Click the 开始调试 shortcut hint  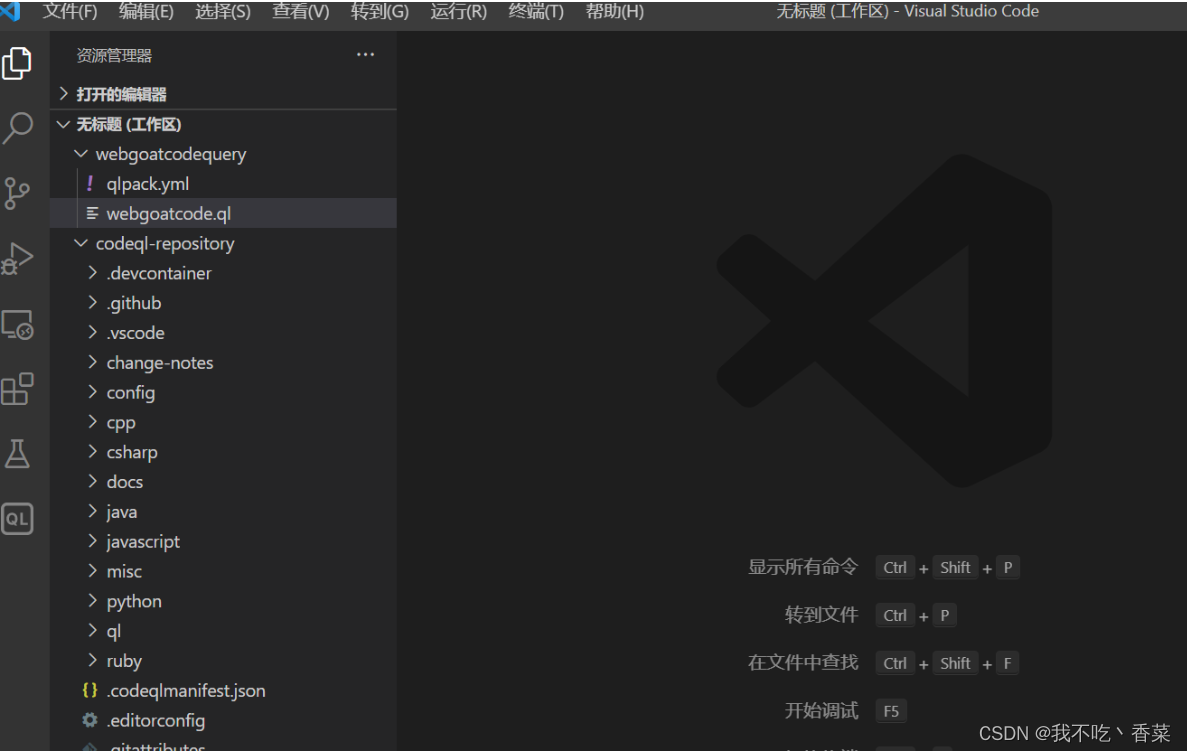coord(821,711)
